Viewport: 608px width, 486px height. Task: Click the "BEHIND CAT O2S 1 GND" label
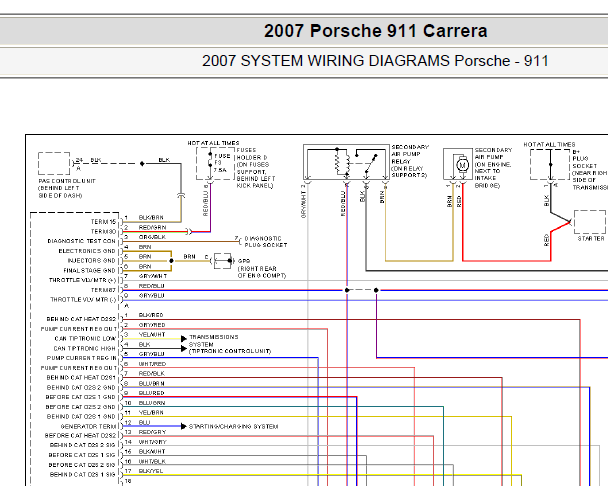click(x=81, y=417)
